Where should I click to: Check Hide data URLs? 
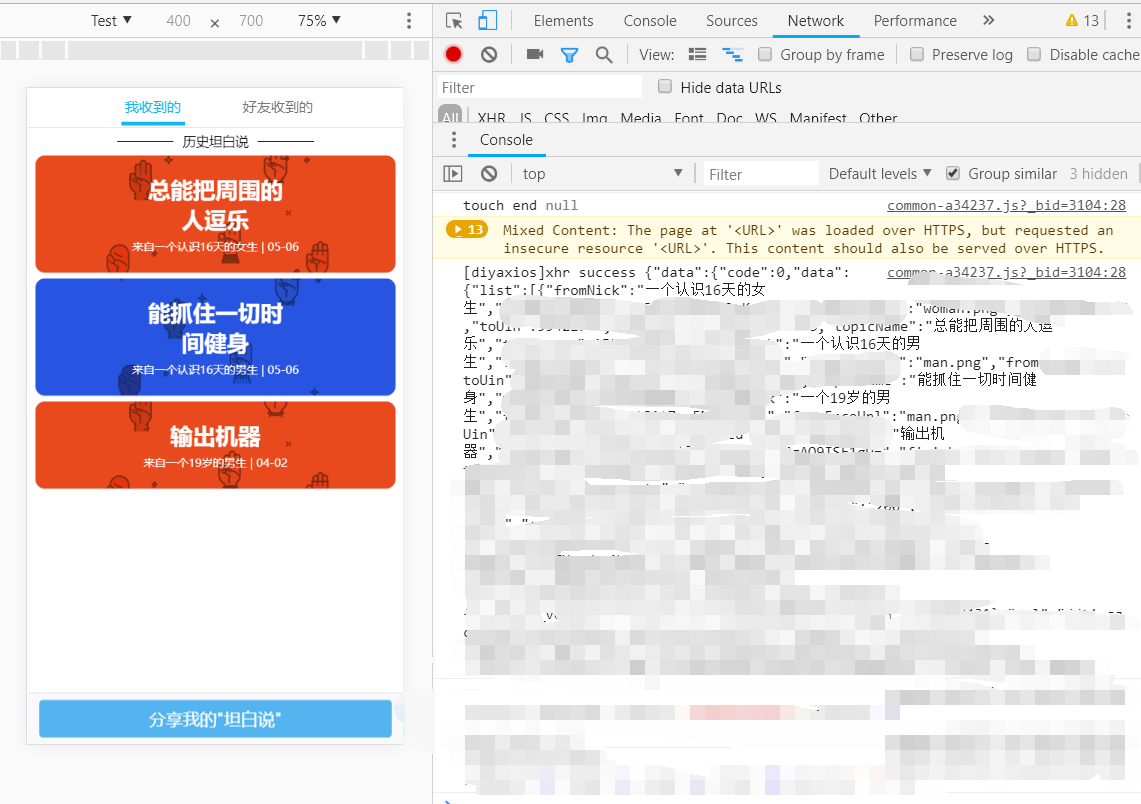[x=665, y=87]
